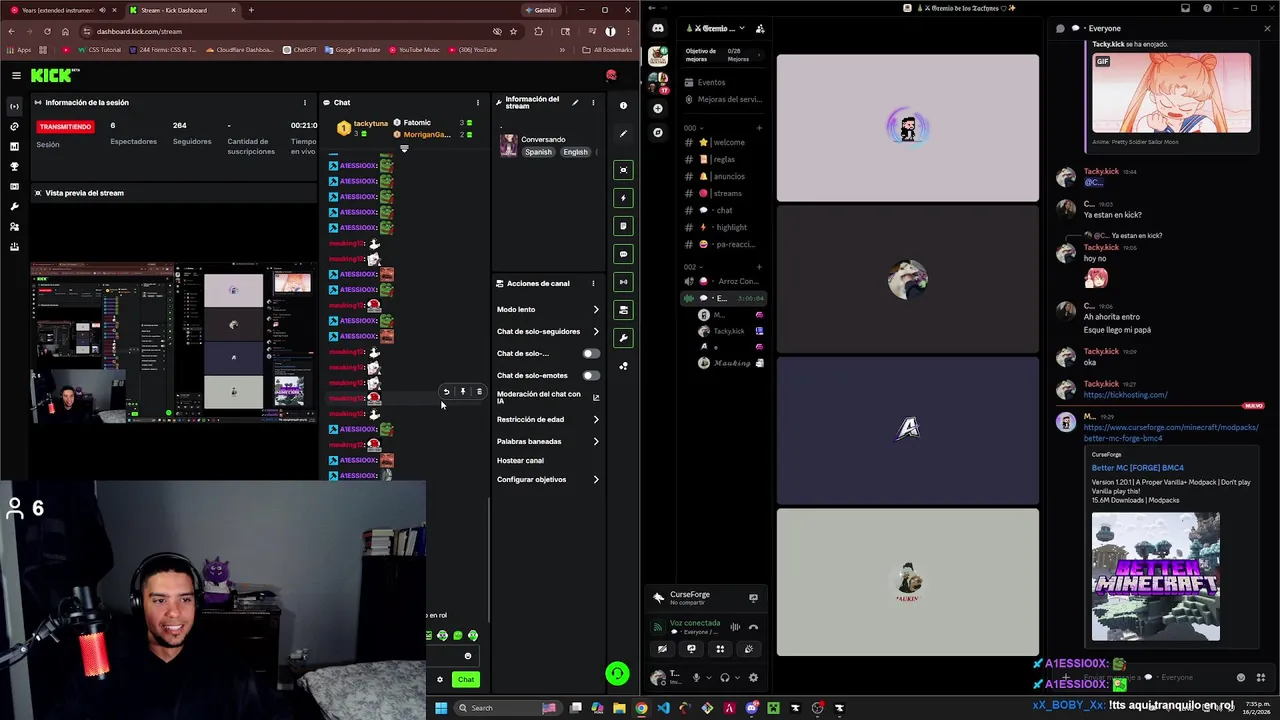
Task: Edit stream information with the pencil icon
Action: [x=575, y=102]
